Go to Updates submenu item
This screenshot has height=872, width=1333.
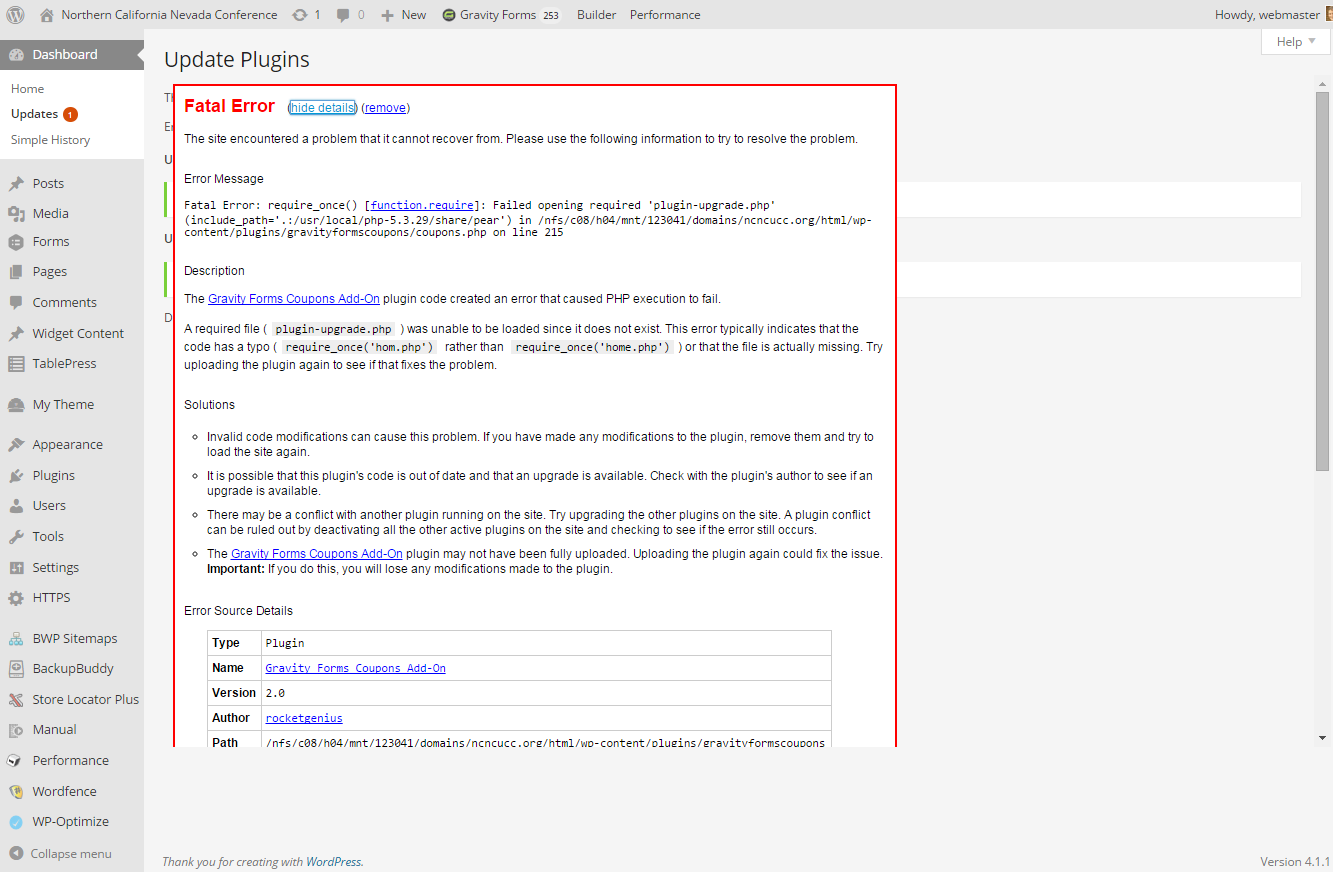click(34, 114)
